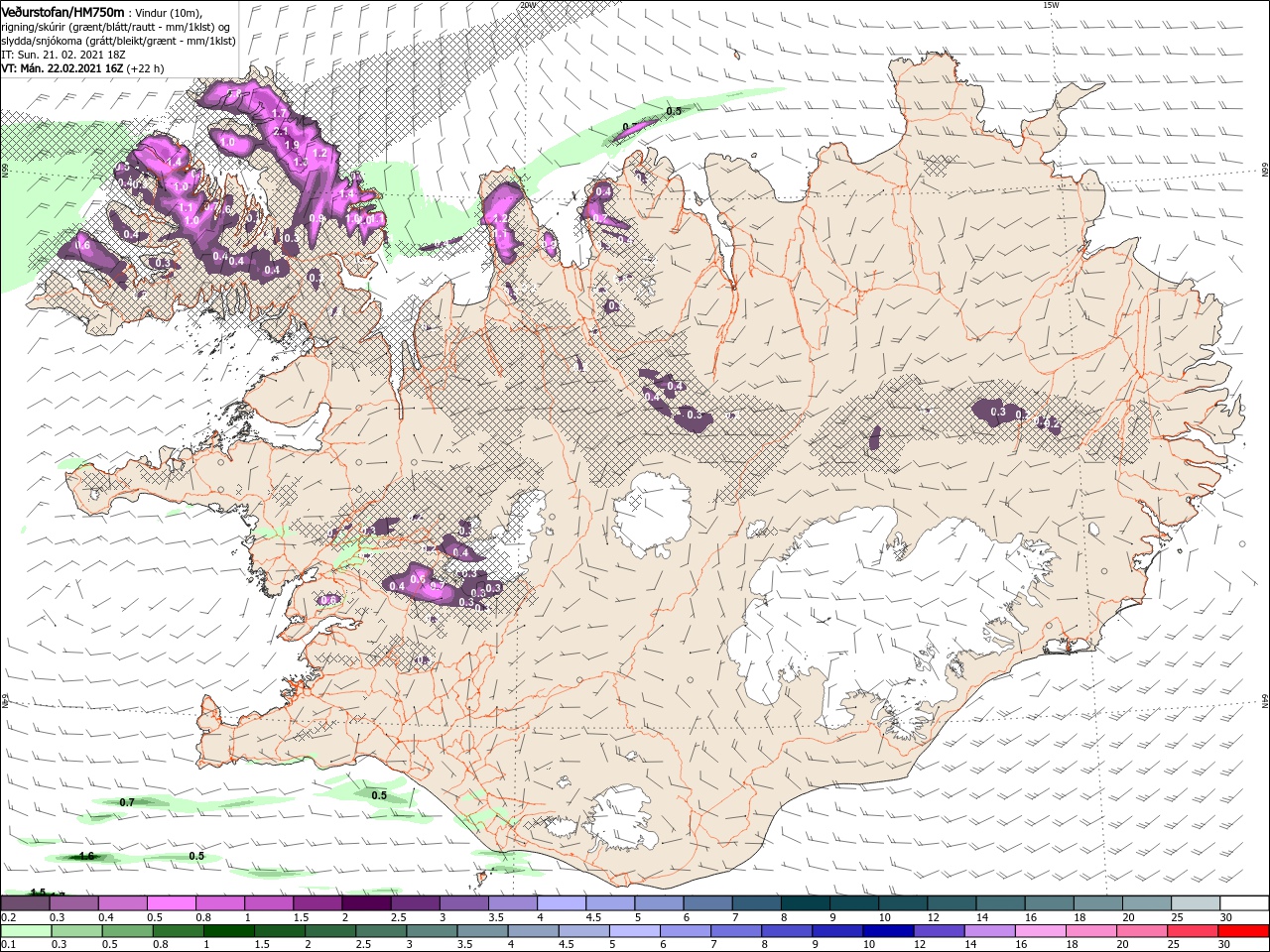Pick the white 30 swatch ending the upper scale
Viewport: 1270px width, 952px height.
point(1243,903)
